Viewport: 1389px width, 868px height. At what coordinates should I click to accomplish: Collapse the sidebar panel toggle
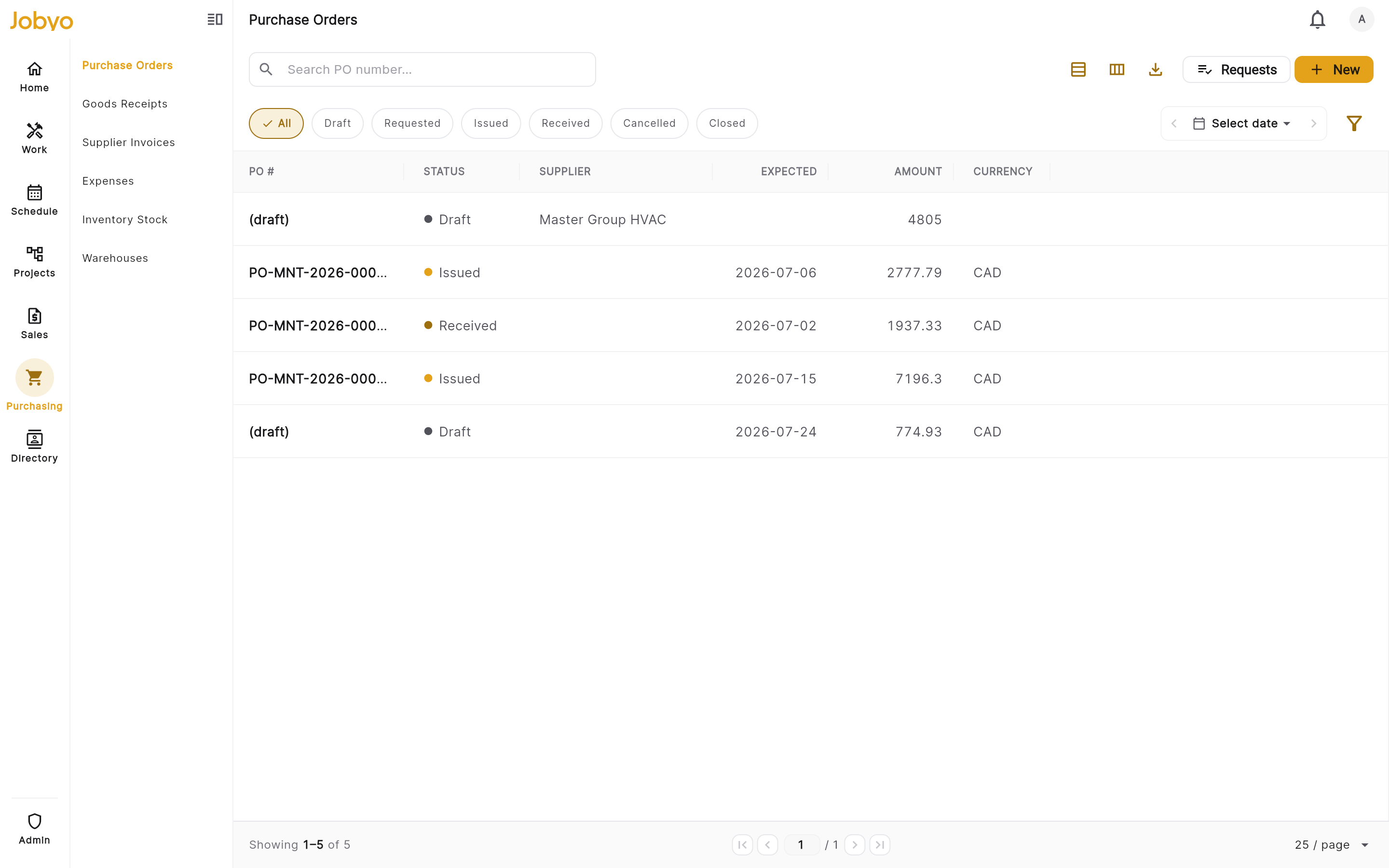pos(215,19)
